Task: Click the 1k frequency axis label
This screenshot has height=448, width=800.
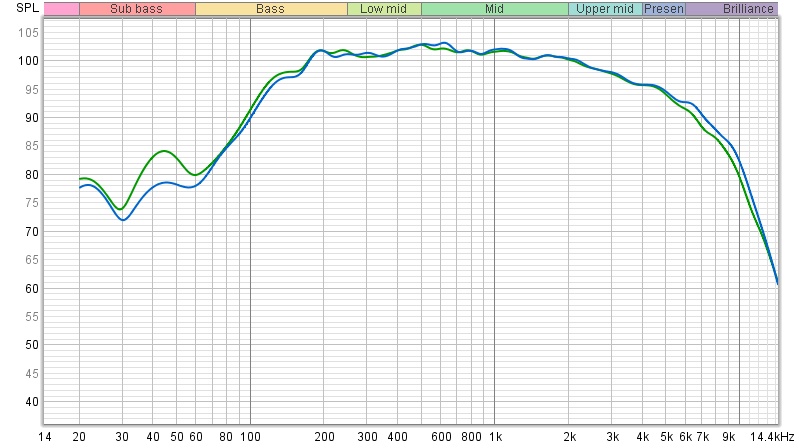Action: 495,437
